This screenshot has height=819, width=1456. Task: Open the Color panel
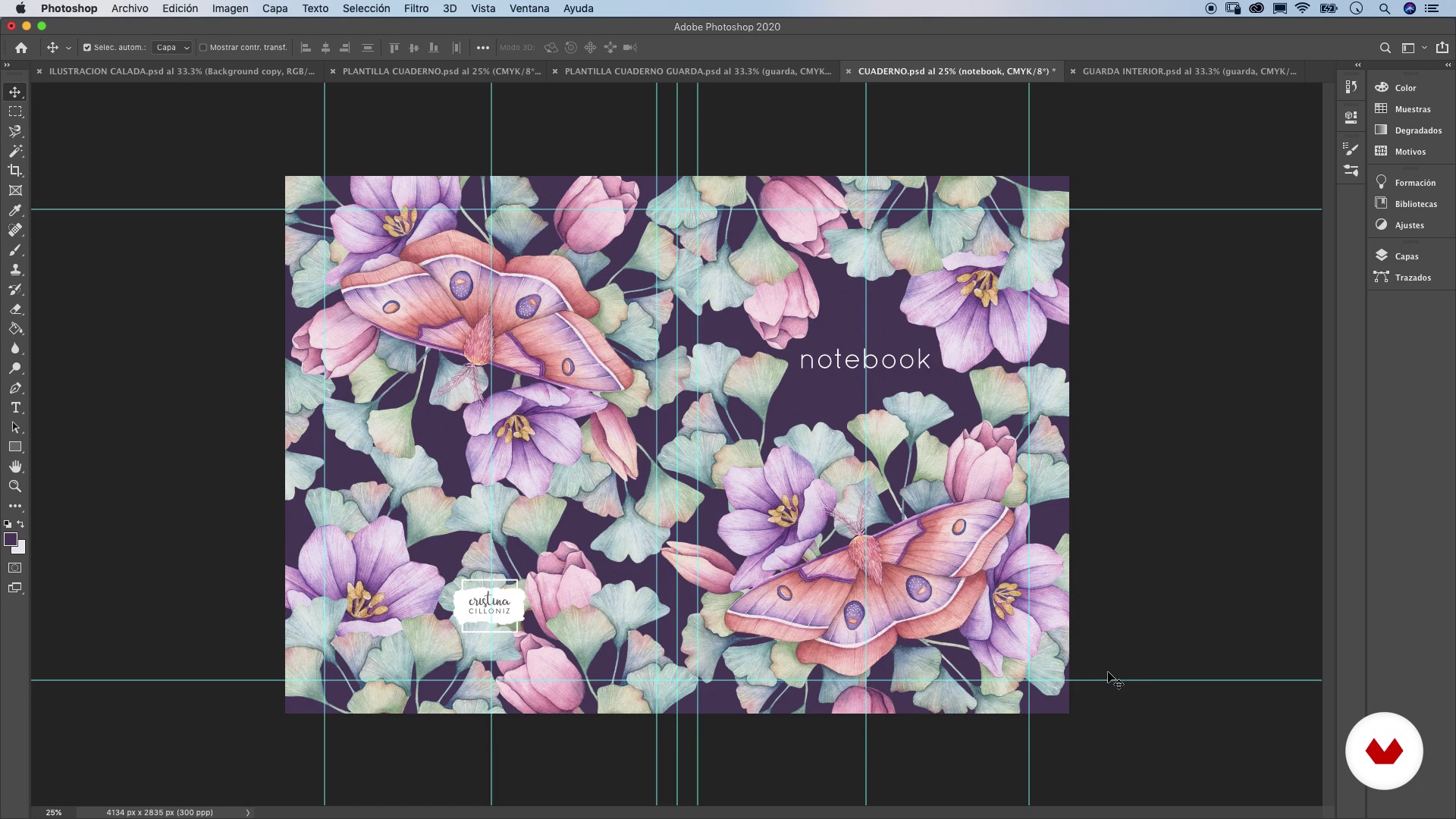coord(1405,88)
